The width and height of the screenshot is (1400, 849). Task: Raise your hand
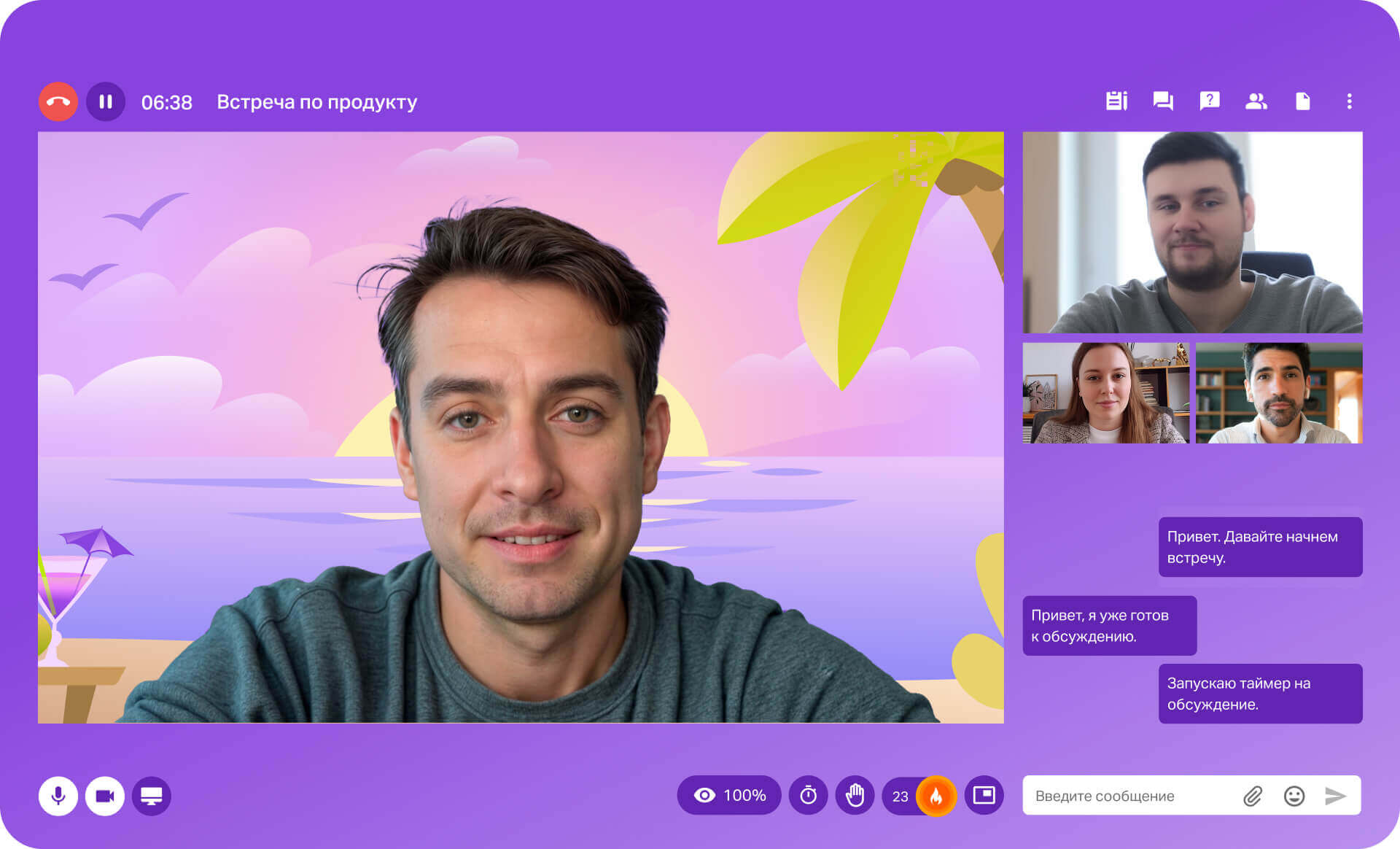click(x=855, y=795)
